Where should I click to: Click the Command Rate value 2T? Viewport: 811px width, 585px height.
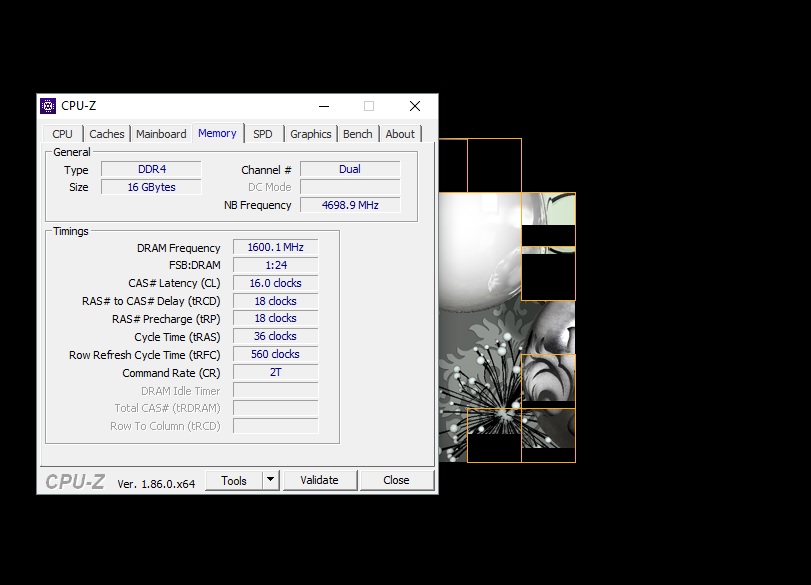coord(276,372)
